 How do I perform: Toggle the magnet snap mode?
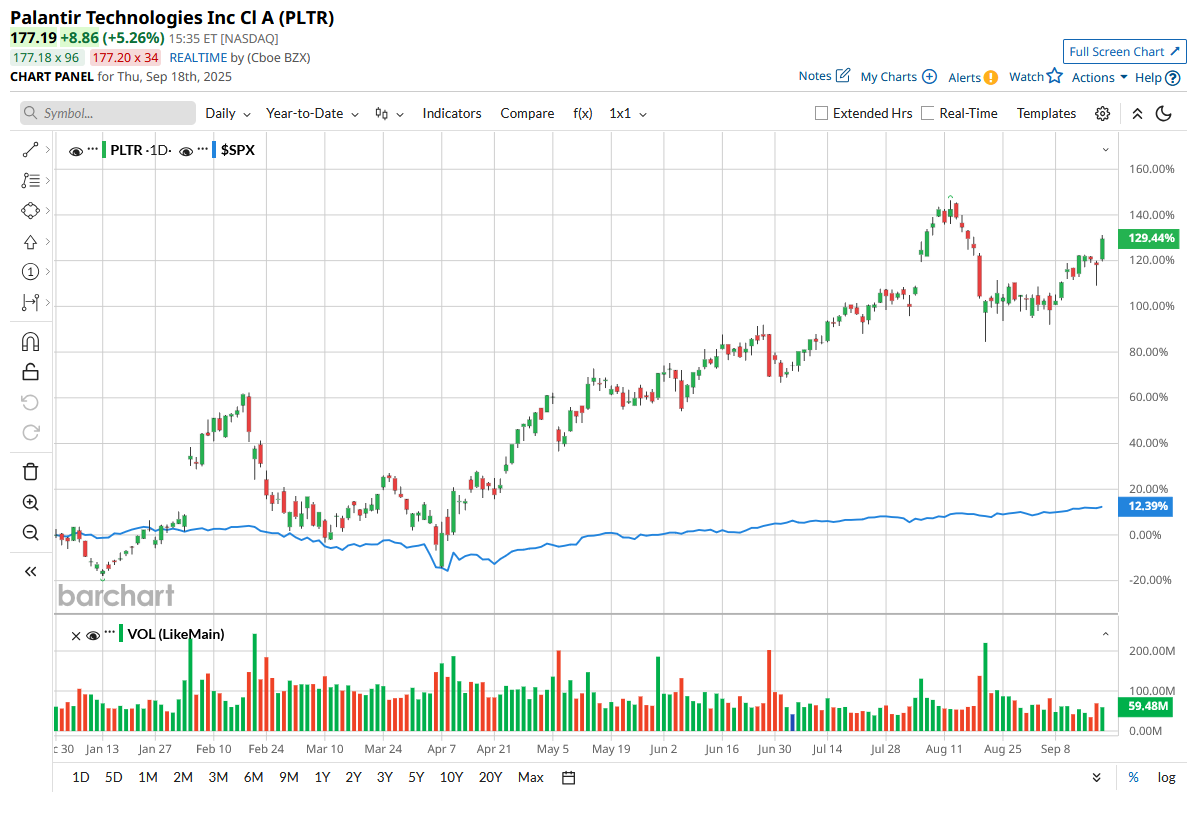(x=30, y=342)
